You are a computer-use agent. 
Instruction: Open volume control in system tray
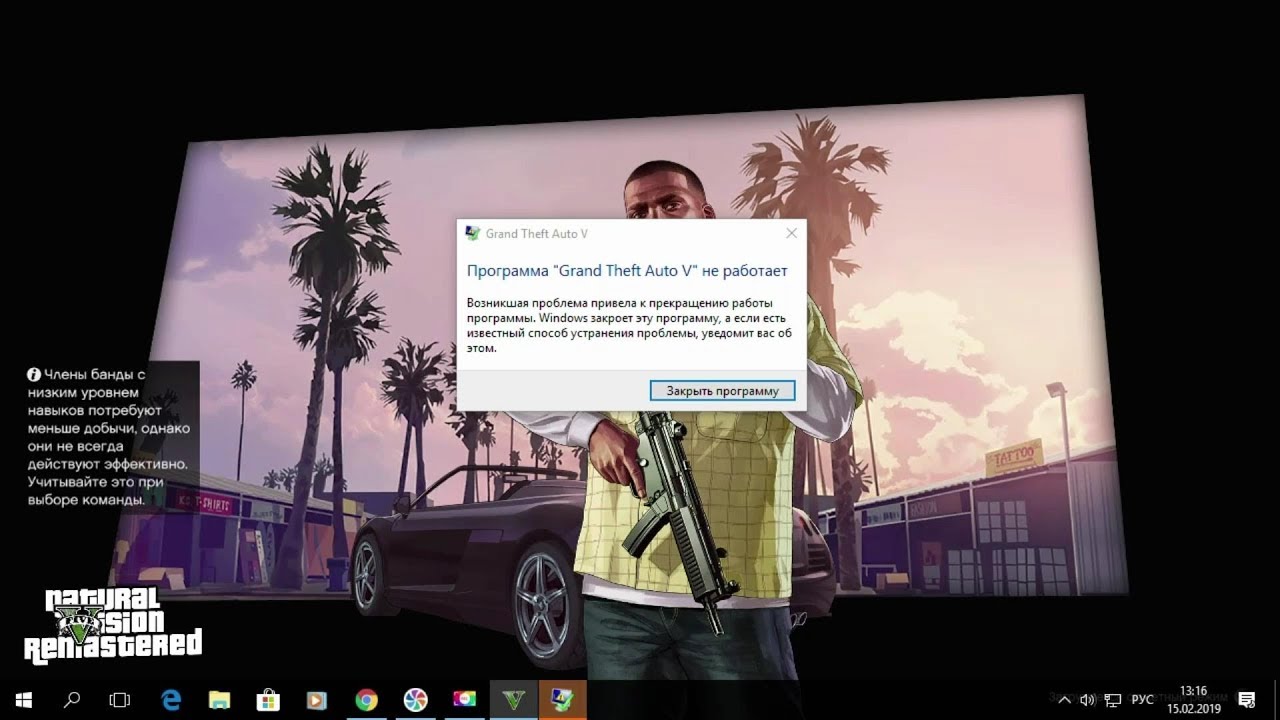[x=1087, y=700]
